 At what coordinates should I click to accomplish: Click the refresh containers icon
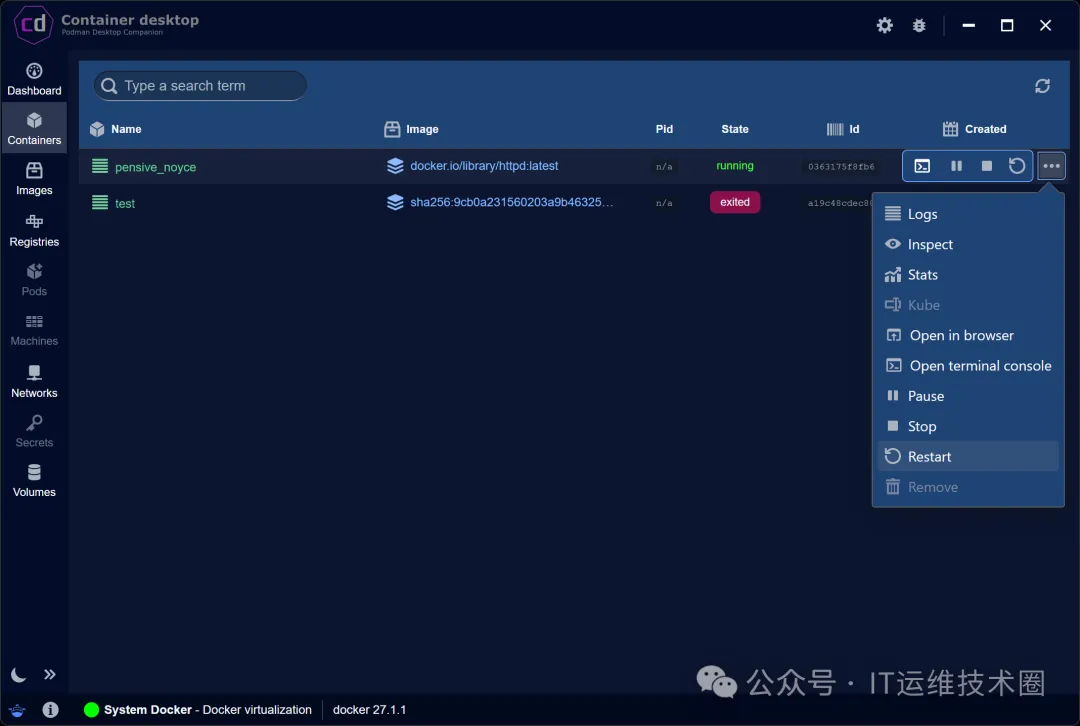pyautogui.click(x=1042, y=86)
